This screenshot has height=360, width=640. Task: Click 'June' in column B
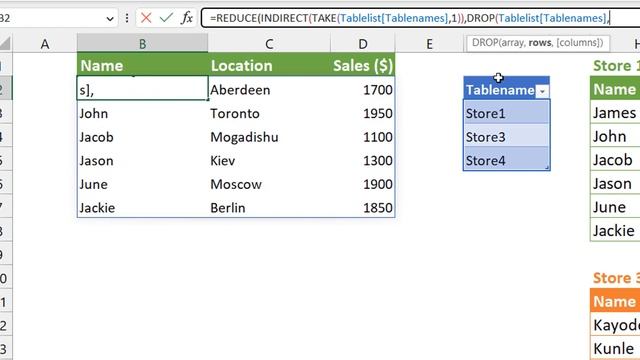click(142, 184)
